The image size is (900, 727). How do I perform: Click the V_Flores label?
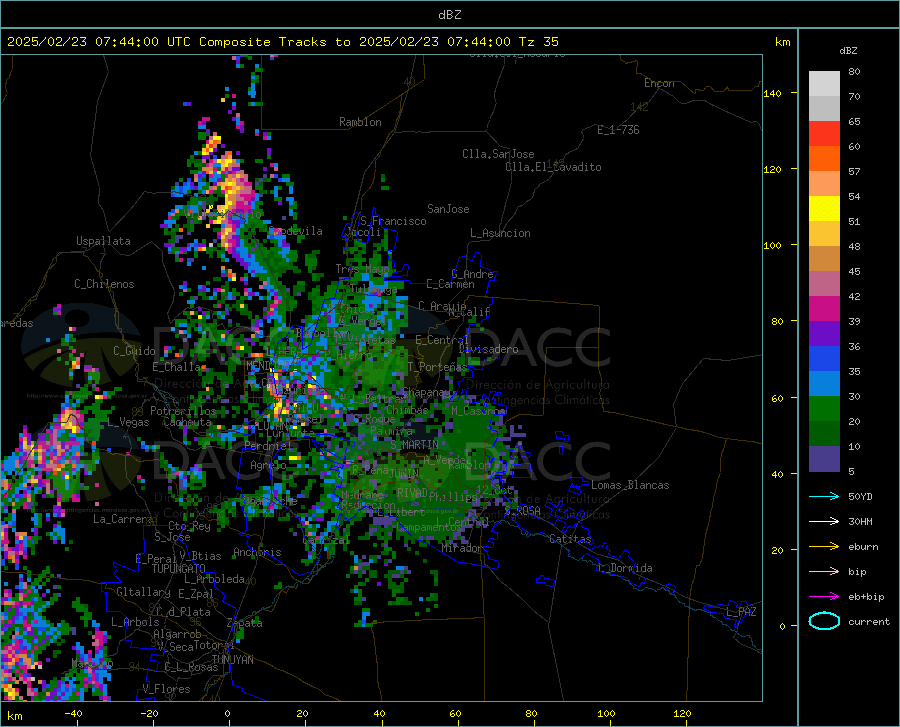166,689
